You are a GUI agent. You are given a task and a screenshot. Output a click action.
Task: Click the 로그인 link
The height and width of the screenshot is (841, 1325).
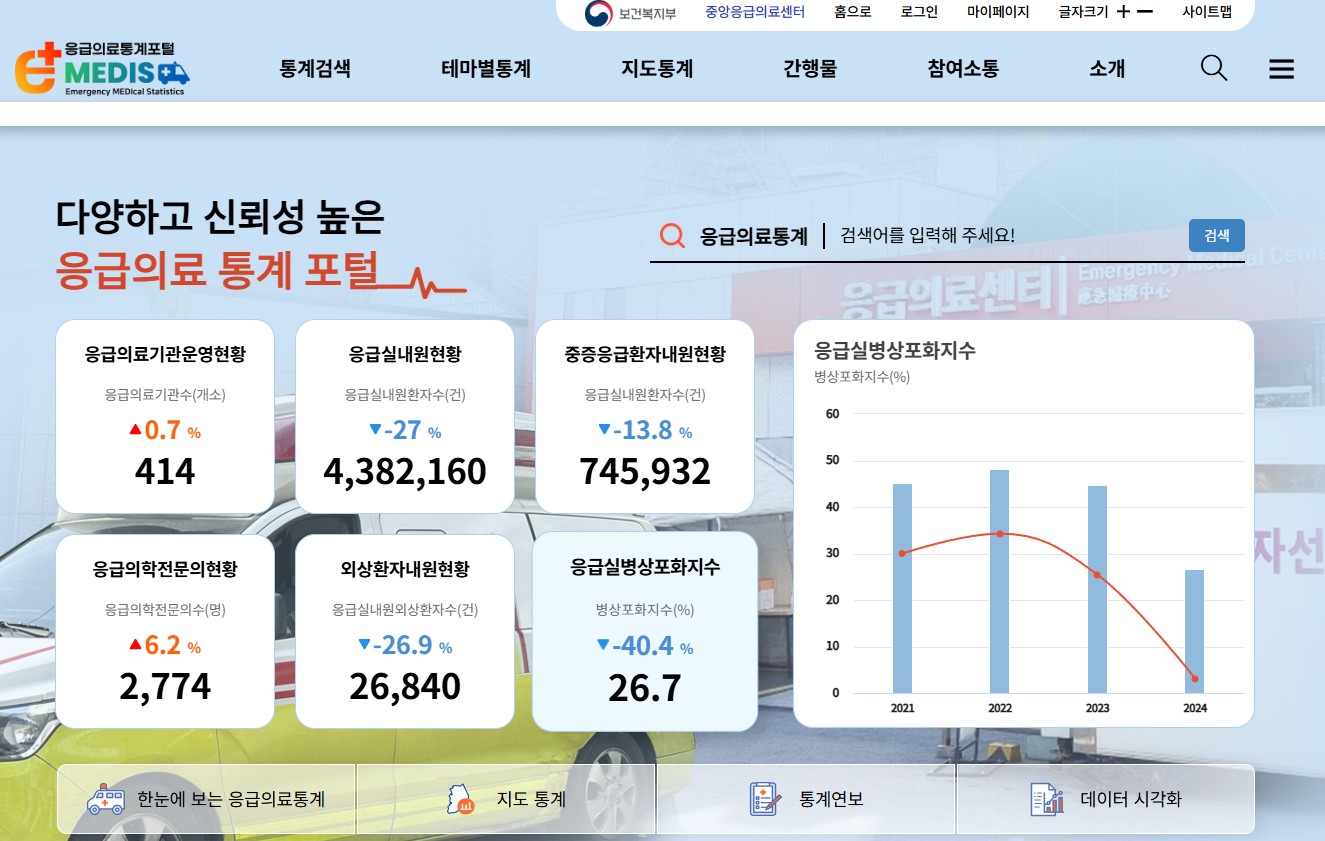point(919,12)
